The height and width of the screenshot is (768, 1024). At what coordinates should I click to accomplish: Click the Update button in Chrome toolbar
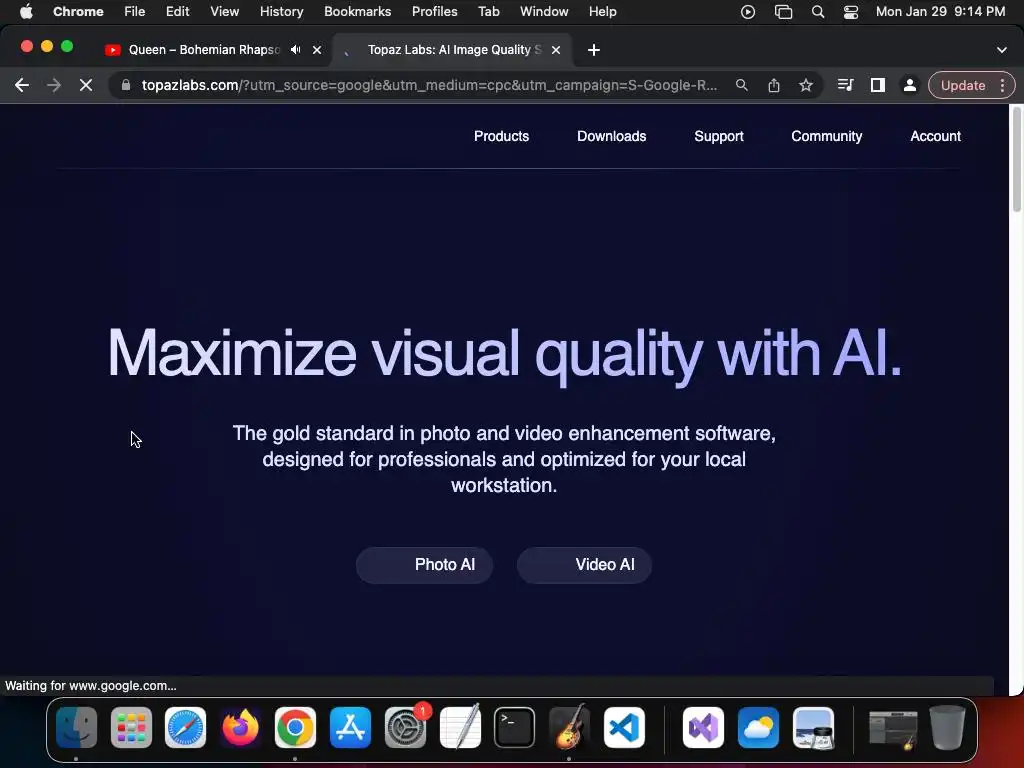(x=963, y=85)
